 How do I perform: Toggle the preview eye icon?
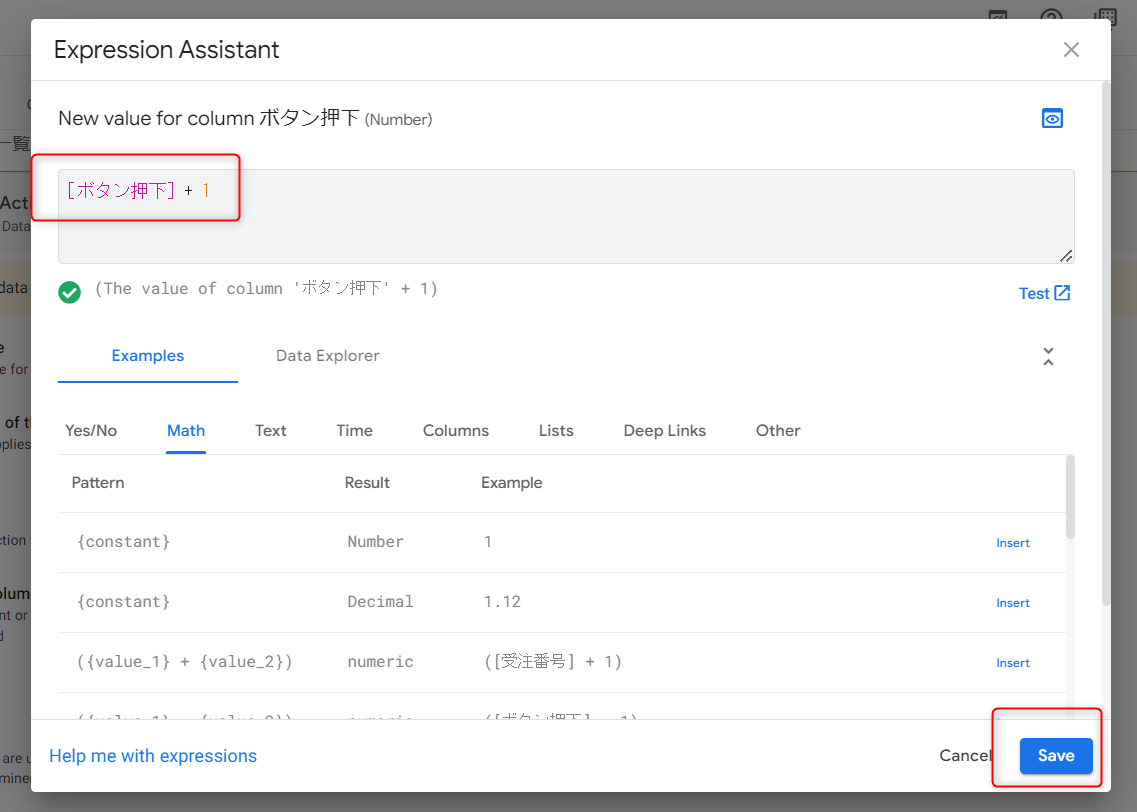[1052, 119]
